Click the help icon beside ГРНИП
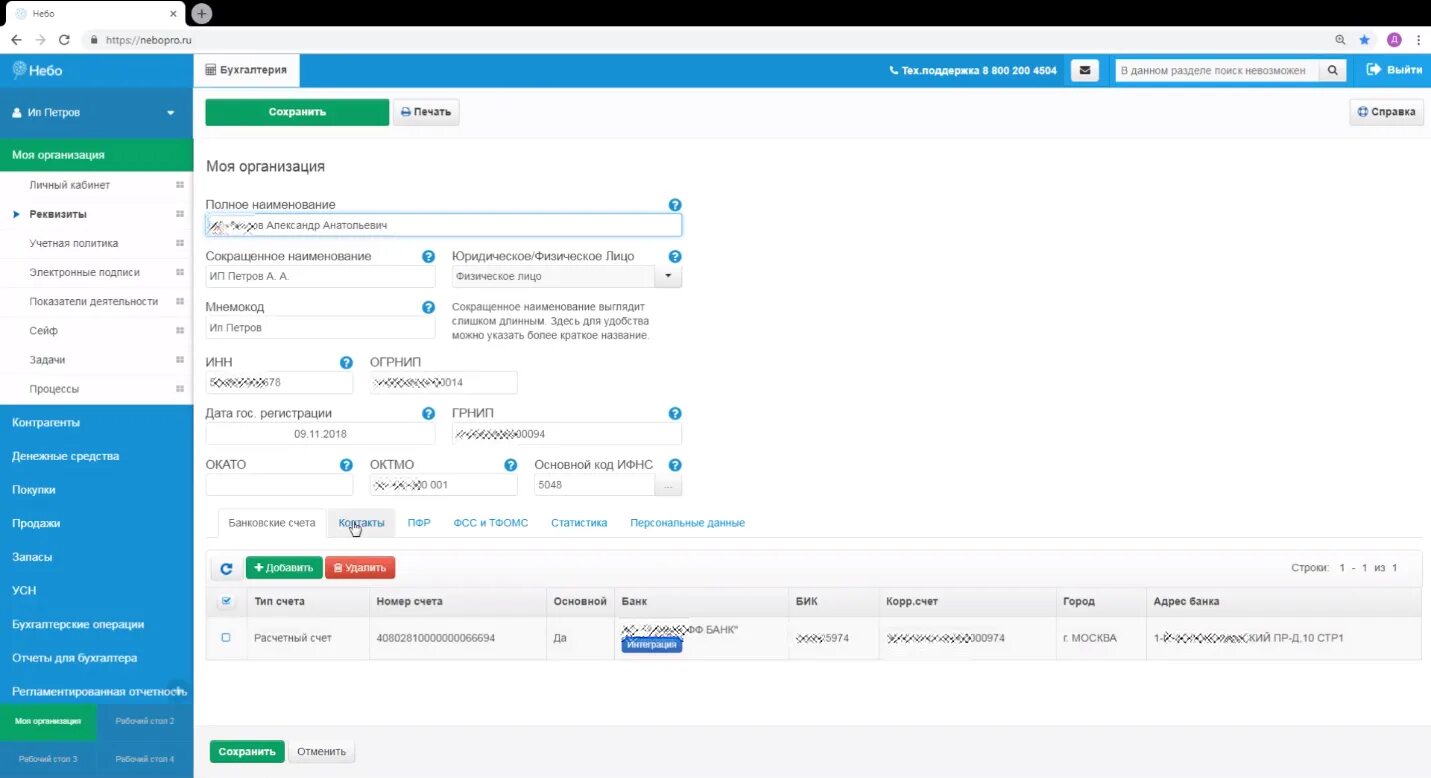 tap(675, 413)
